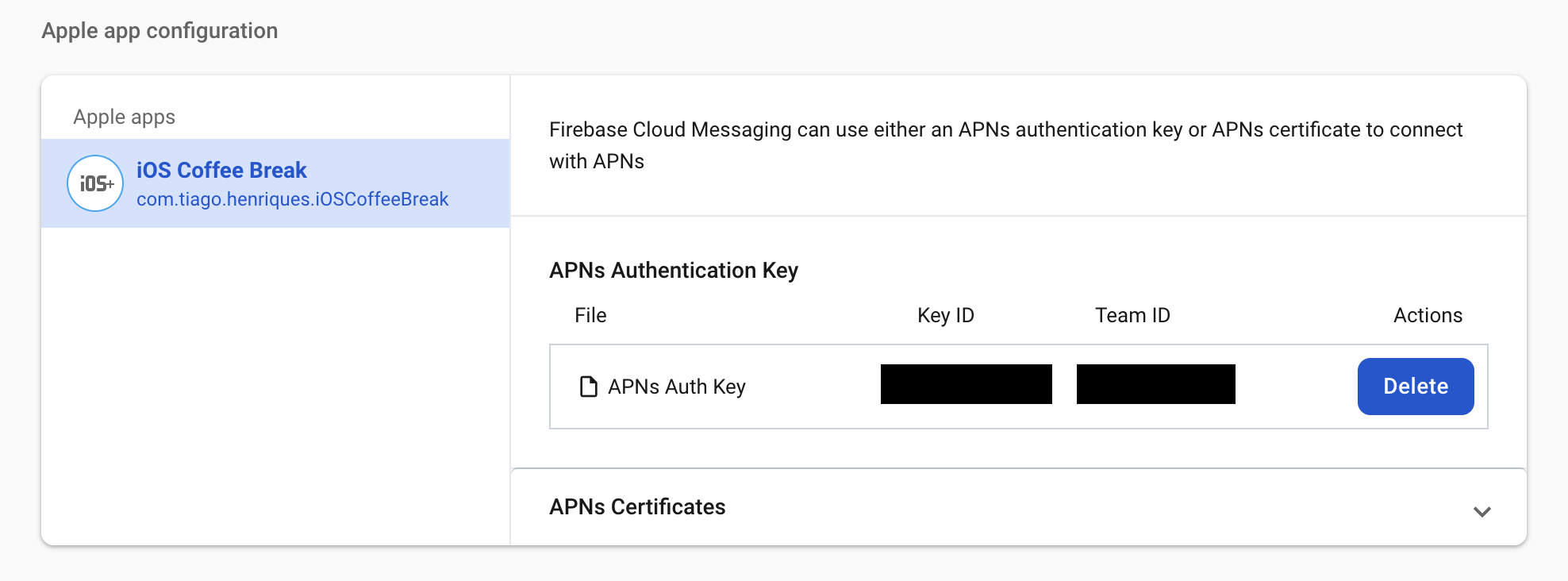Image resolution: width=1568 pixels, height=581 pixels.
Task: Click empty sidebar area below iOS Coffee Break
Action: pos(275,381)
